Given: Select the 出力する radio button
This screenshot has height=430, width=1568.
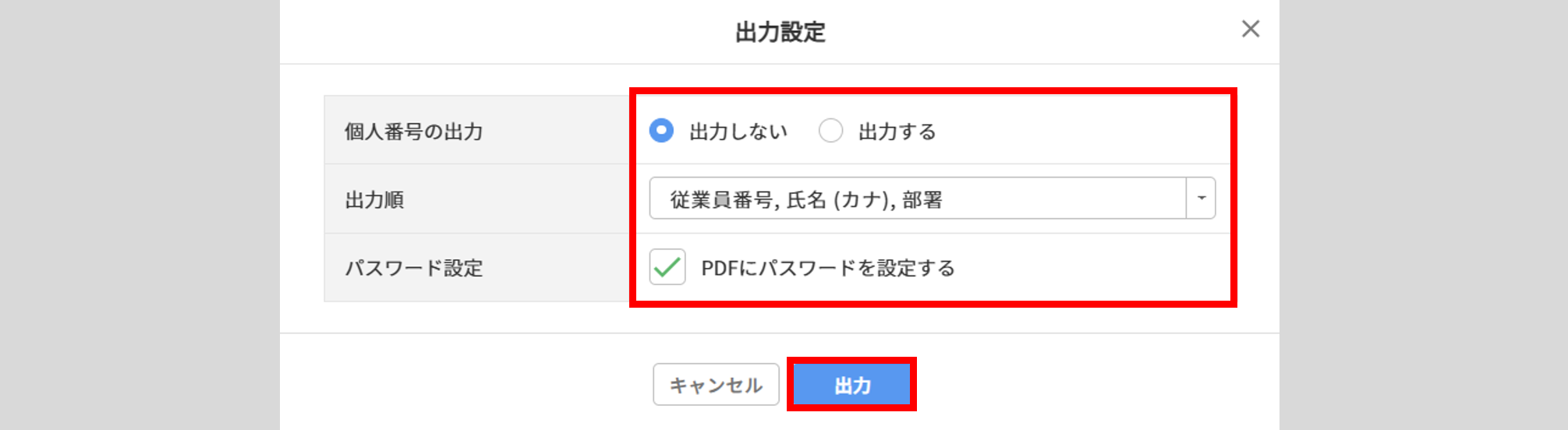Looking at the screenshot, I should [x=830, y=131].
